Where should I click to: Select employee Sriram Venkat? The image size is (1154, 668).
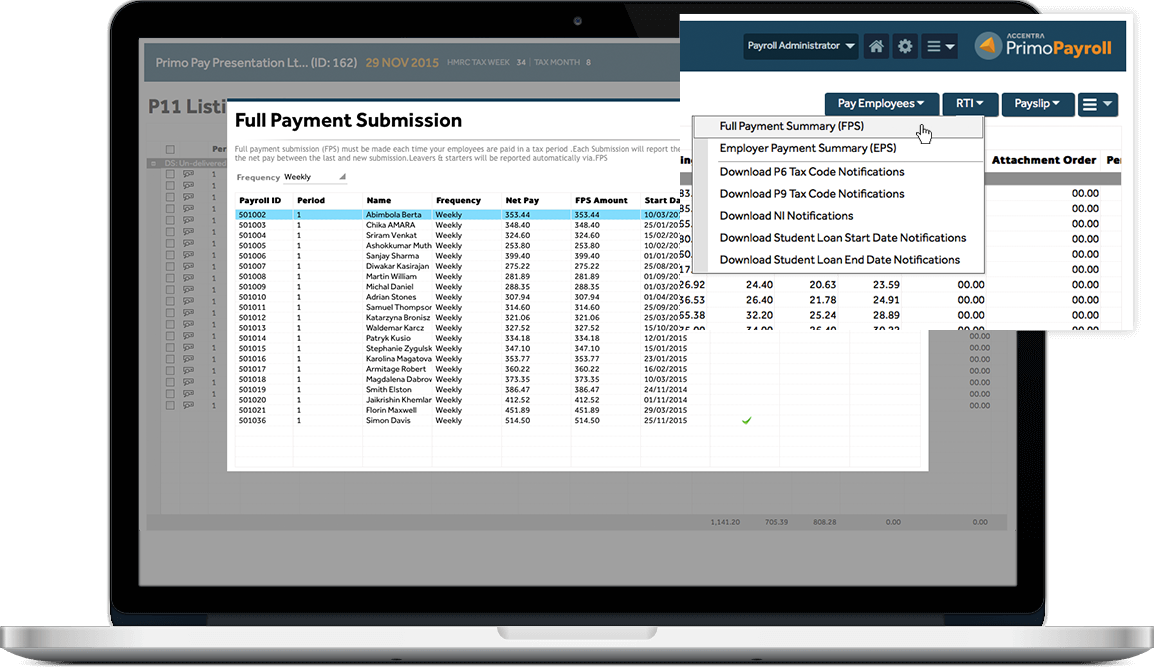pyautogui.click(x=391, y=235)
